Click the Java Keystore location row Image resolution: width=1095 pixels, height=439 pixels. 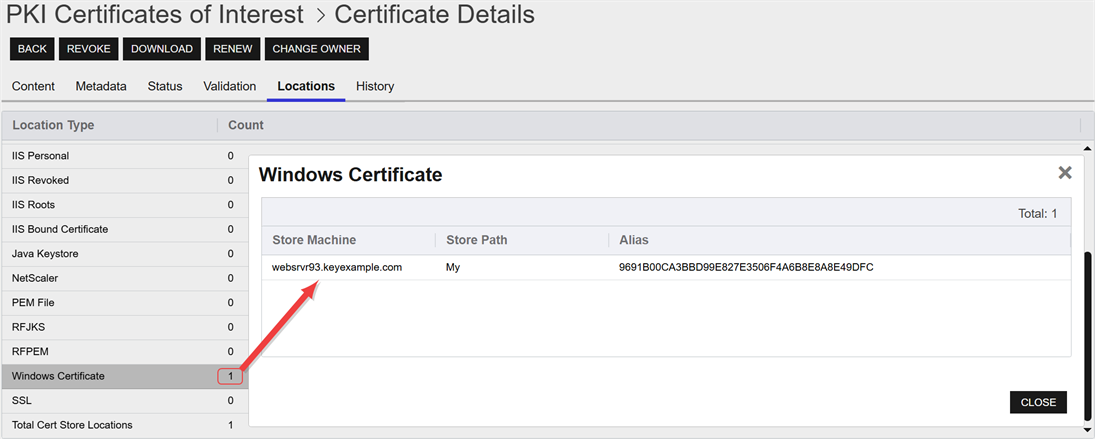(x=45, y=254)
